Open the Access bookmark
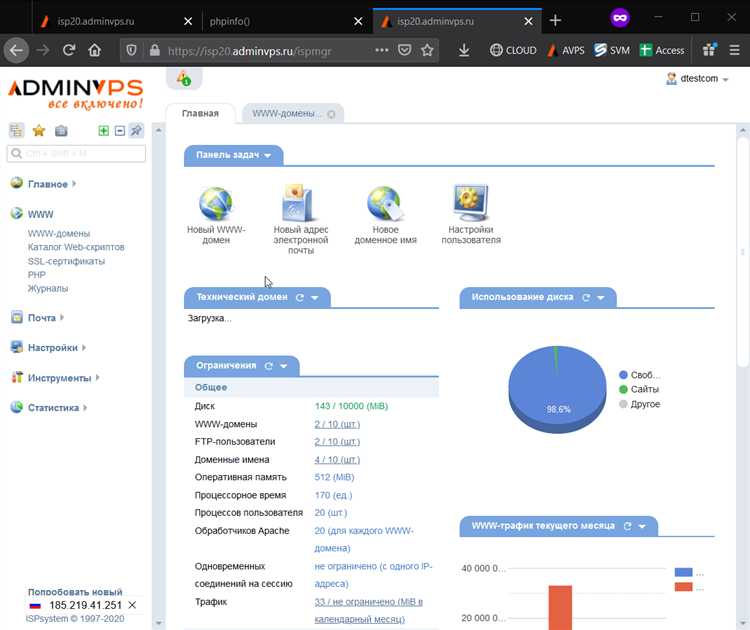750x630 pixels. click(x=662, y=50)
